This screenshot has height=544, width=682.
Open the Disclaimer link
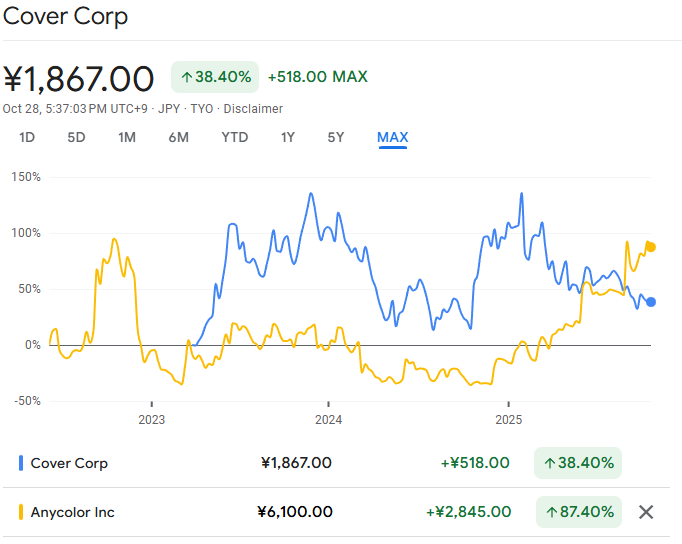pyautogui.click(x=253, y=109)
